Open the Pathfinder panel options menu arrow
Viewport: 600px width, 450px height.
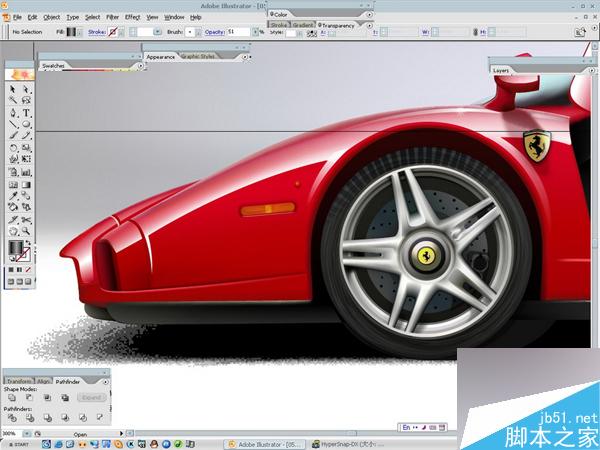pyautogui.click(x=106, y=381)
